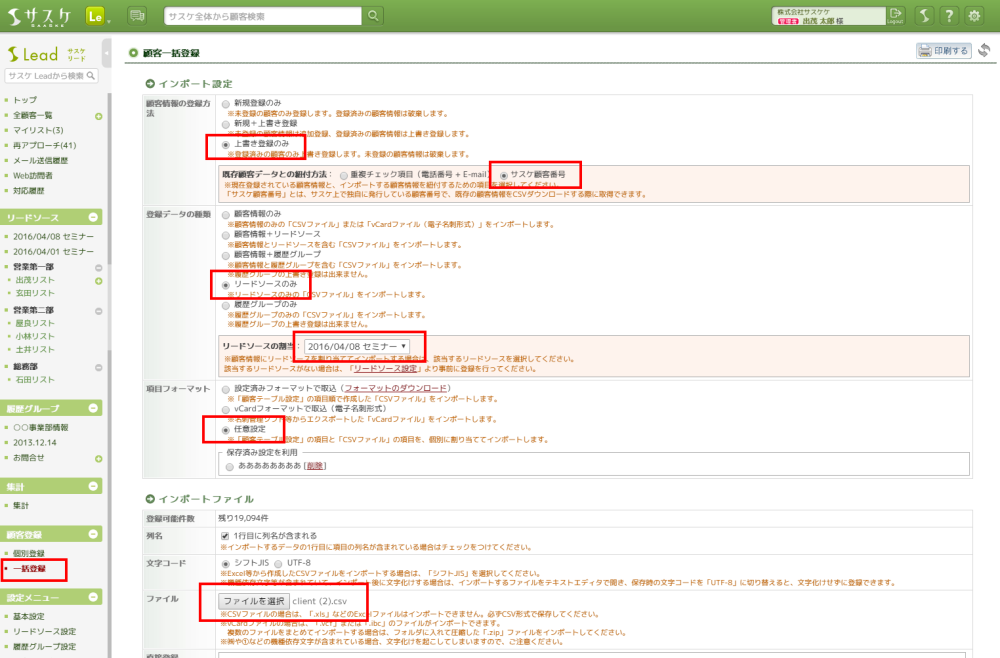
Task: Select the 新規登録のみ radio button
Action: [x=225, y=103]
